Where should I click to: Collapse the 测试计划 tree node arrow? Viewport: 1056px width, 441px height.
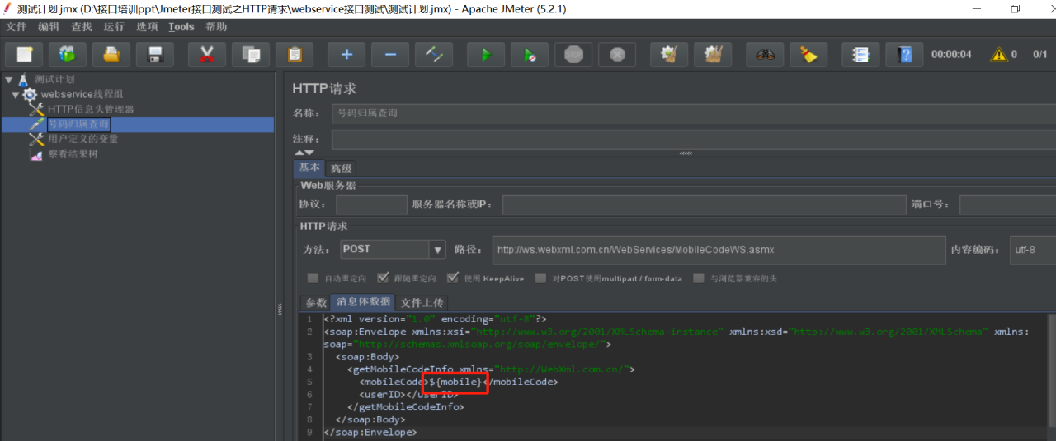(x=9, y=79)
